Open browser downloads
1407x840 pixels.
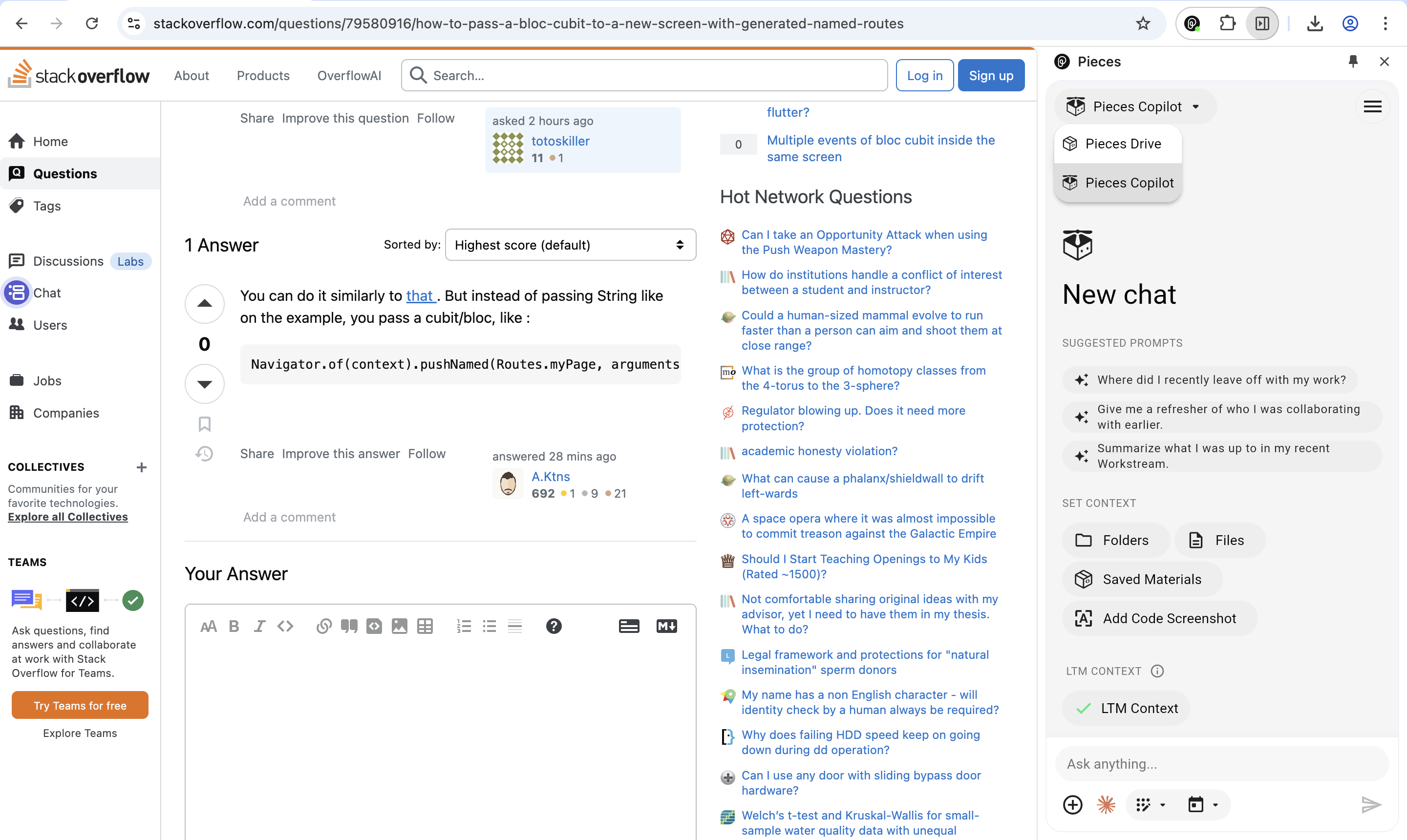point(1315,23)
